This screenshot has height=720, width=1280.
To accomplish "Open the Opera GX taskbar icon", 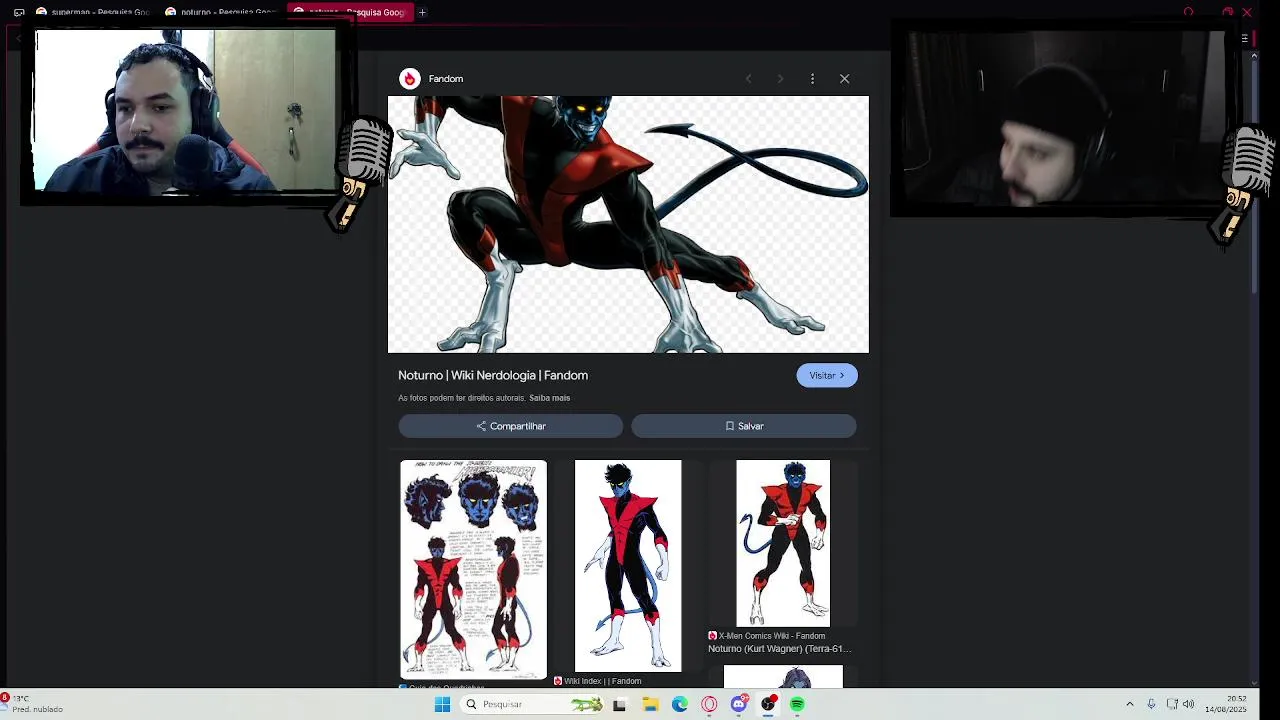I will click(x=709, y=704).
